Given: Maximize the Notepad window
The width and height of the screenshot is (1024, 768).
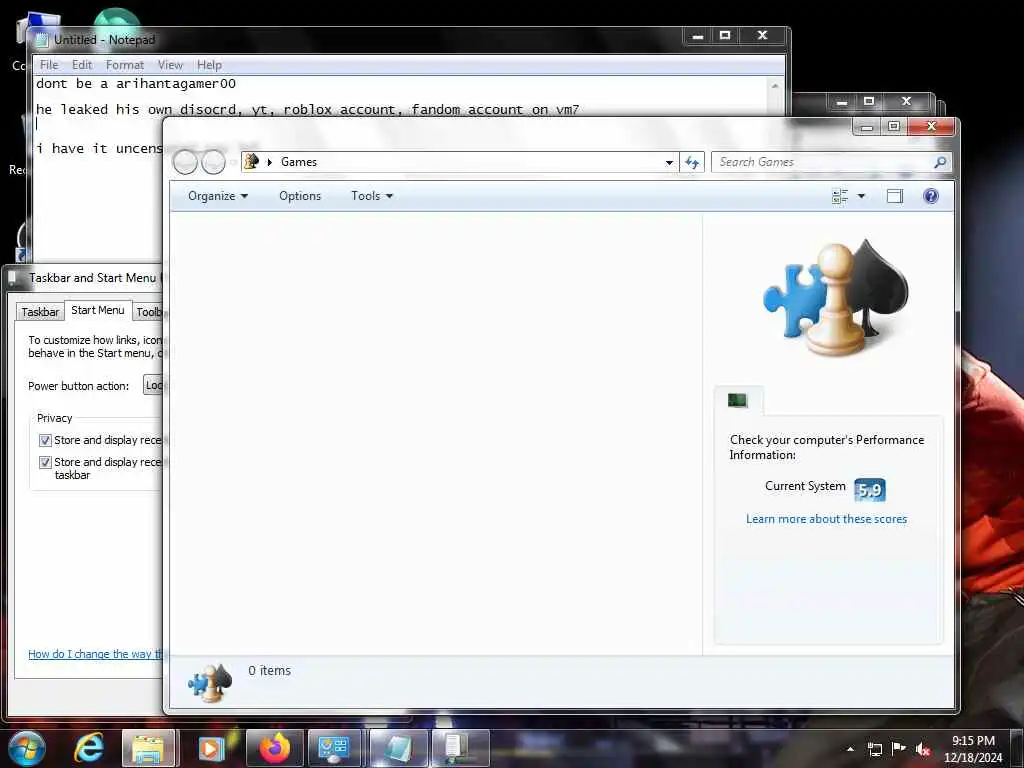Looking at the screenshot, I should pyautogui.click(x=725, y=35).
